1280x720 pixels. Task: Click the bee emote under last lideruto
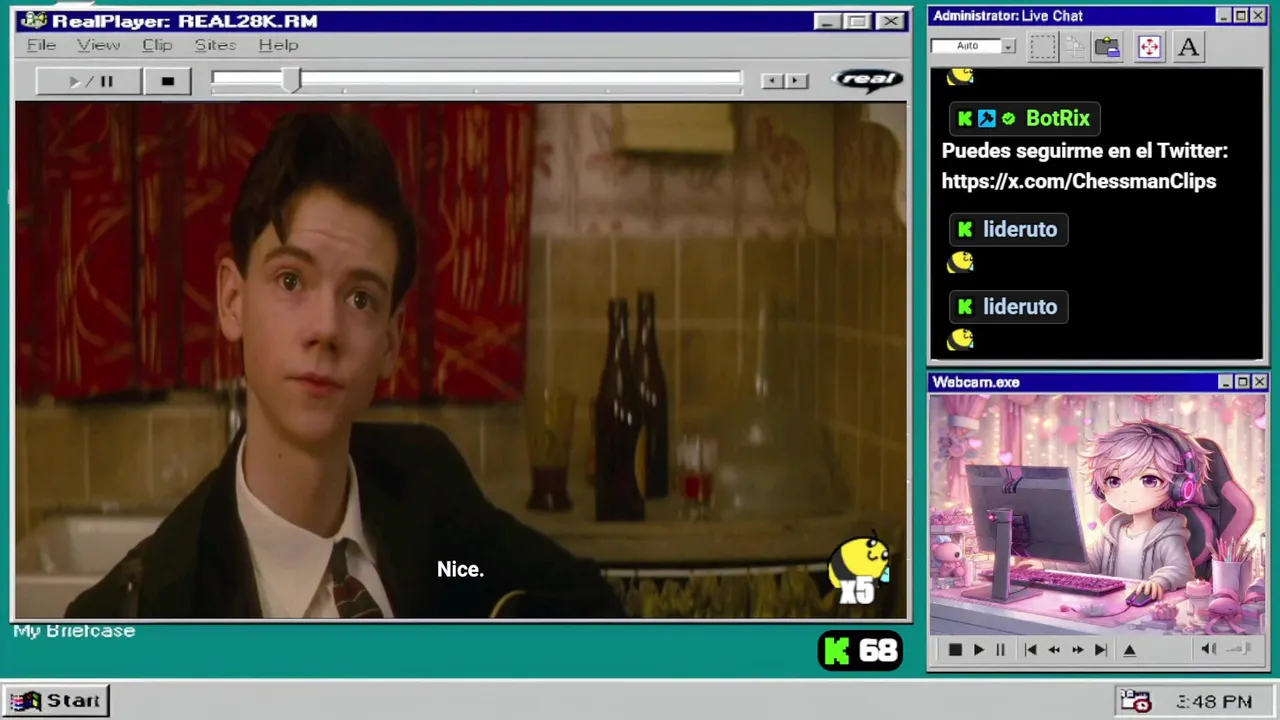960,340
